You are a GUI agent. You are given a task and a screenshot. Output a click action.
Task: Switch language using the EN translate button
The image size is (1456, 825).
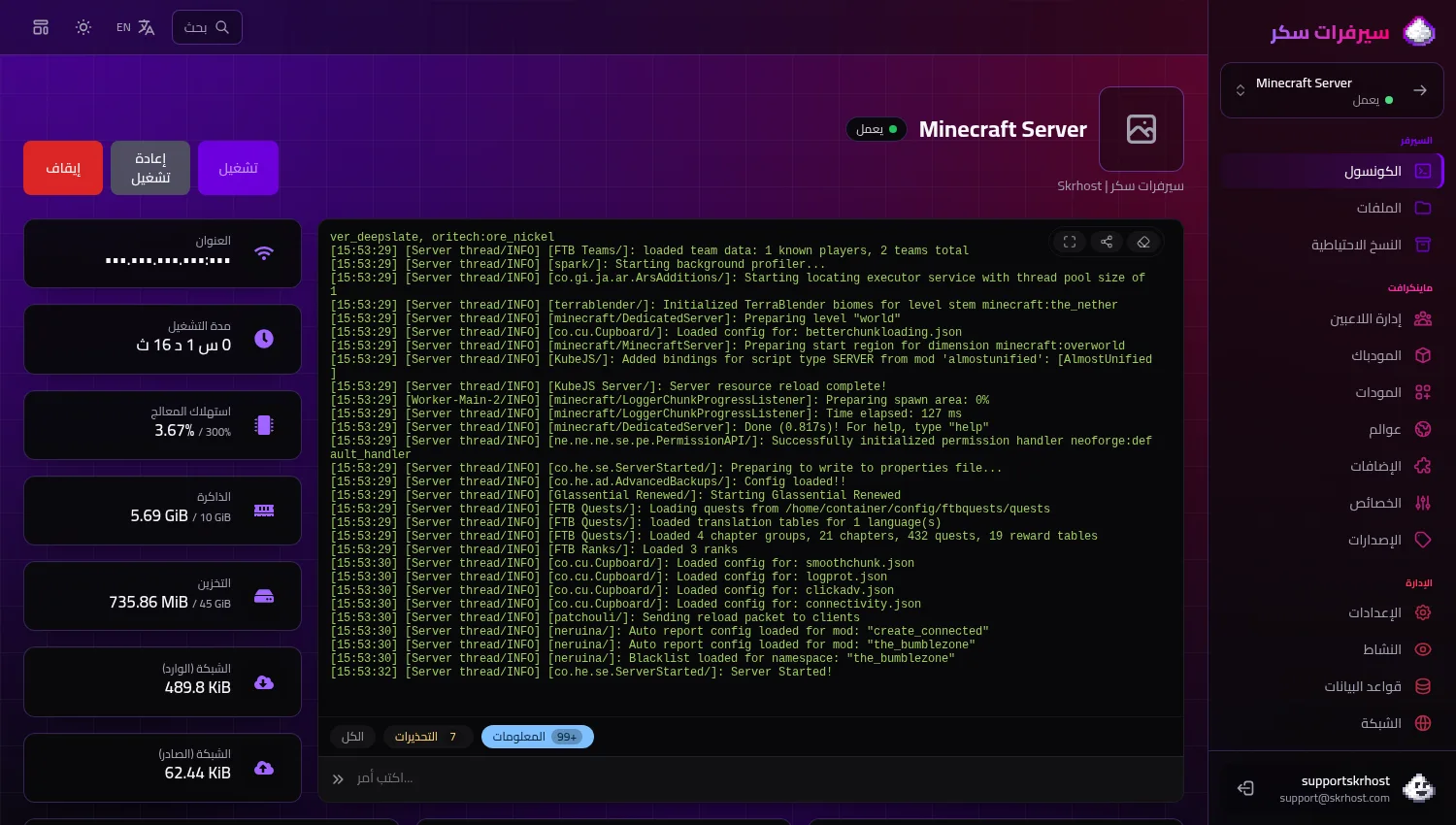tap(136, 27)
